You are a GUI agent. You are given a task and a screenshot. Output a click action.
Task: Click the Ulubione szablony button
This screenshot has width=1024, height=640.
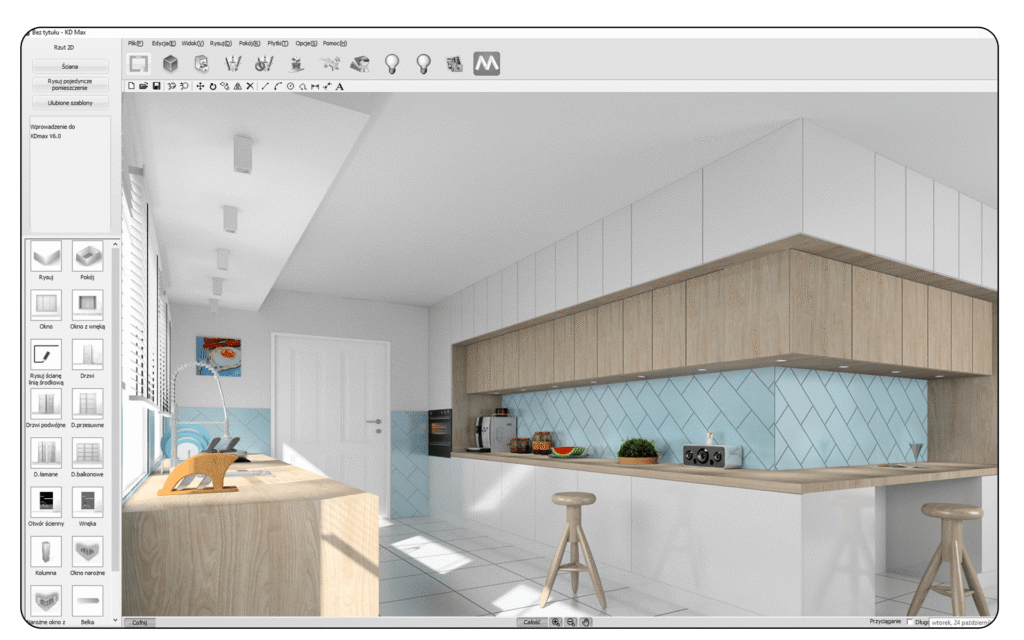[x=70, y=102]
